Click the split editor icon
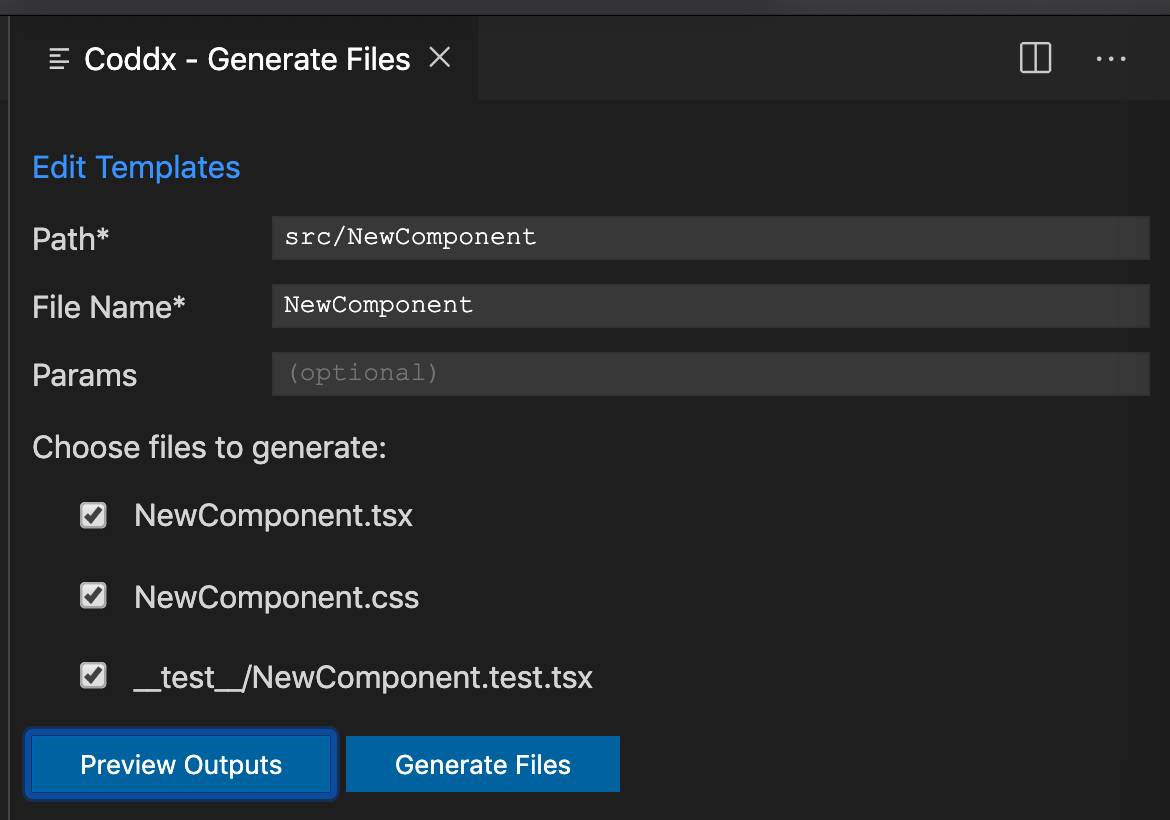Viewport: 1170px width, 820px height. tap(1035, 57)
